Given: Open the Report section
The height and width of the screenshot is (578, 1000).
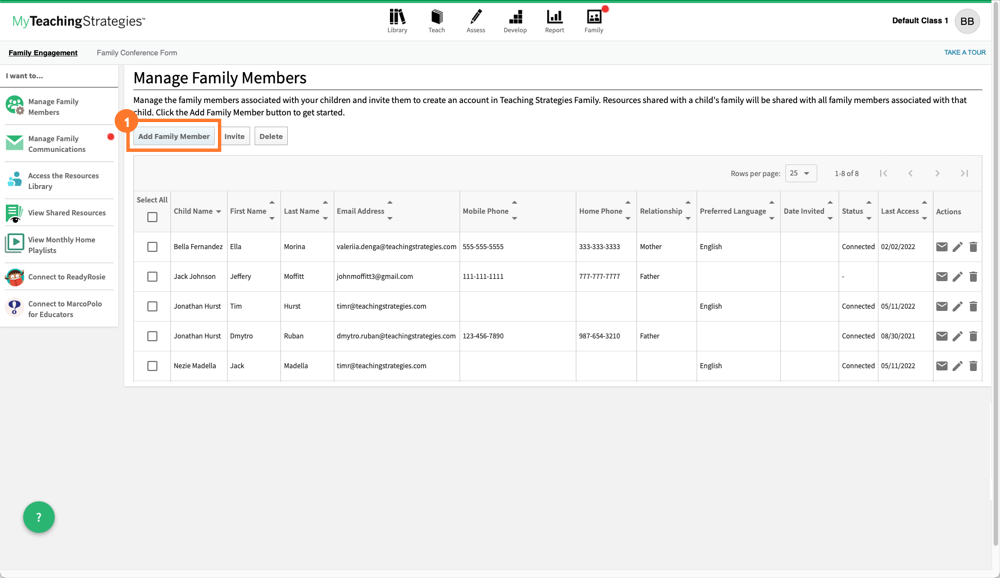Looking at the screenshot, I should (554, 20).
